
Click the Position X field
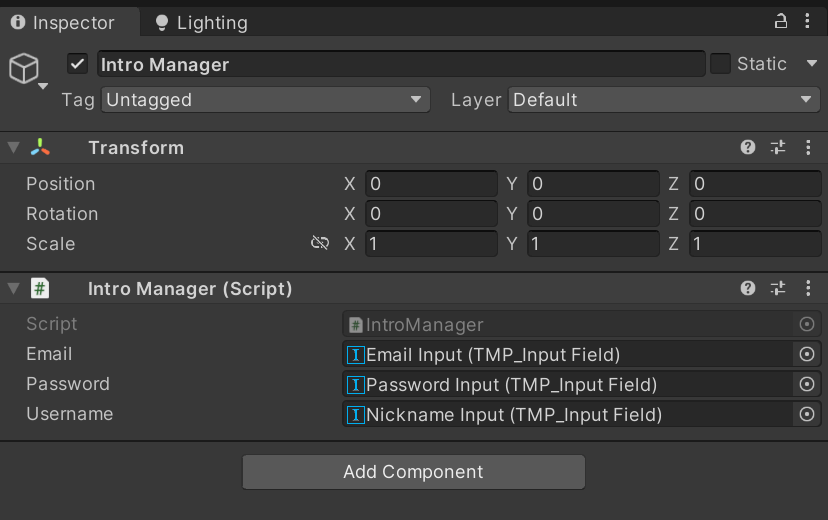(x=431, y=183)
